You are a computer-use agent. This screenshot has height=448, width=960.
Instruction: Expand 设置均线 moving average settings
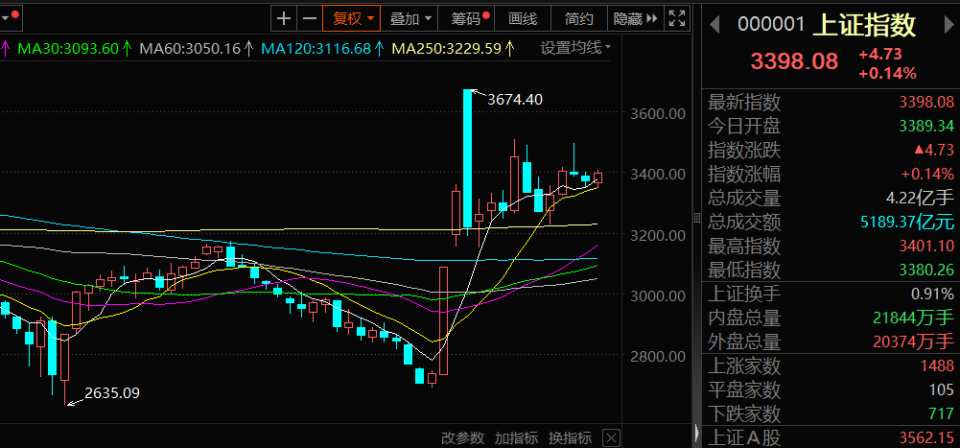576,48
